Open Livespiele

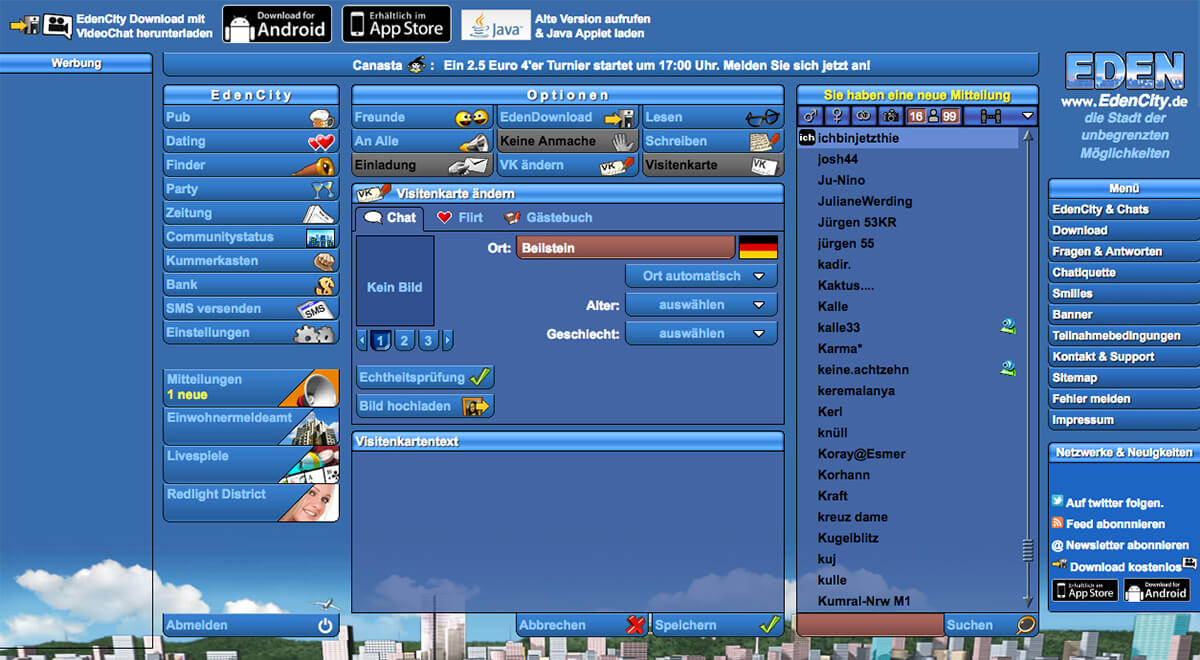251,464
